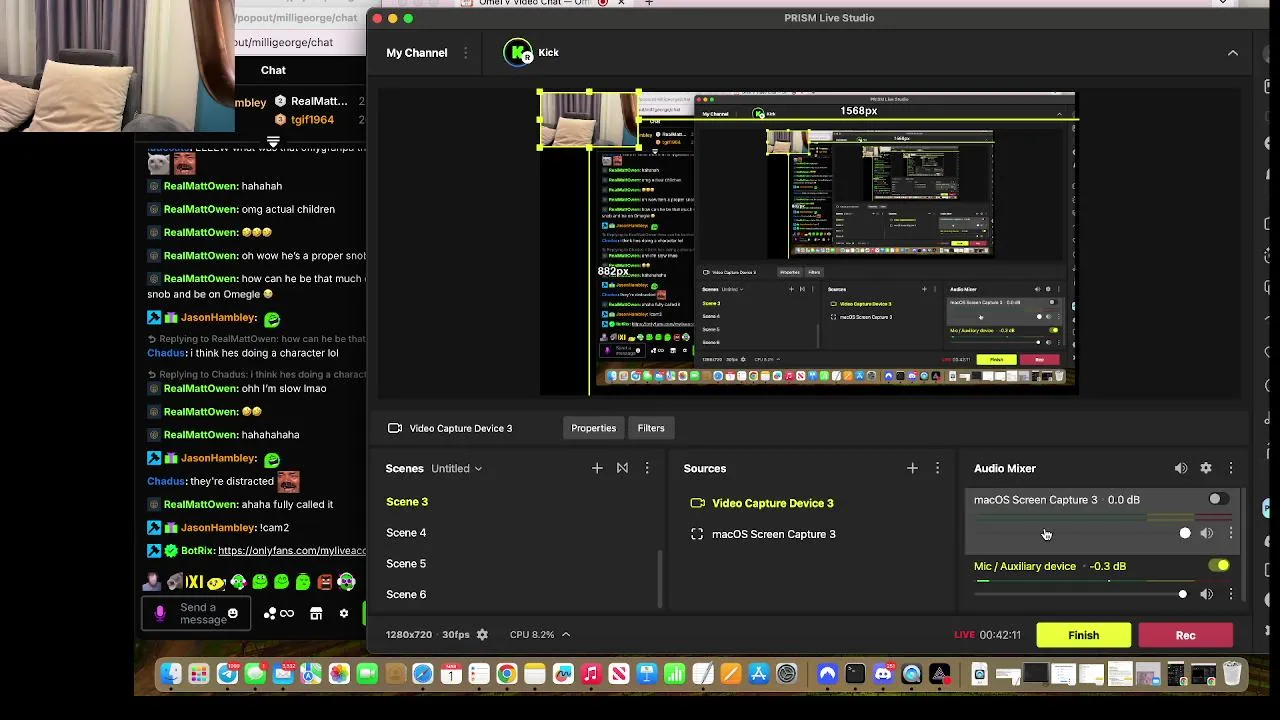Open PRISM Live Studio icon in Dock

click(939, 675)
